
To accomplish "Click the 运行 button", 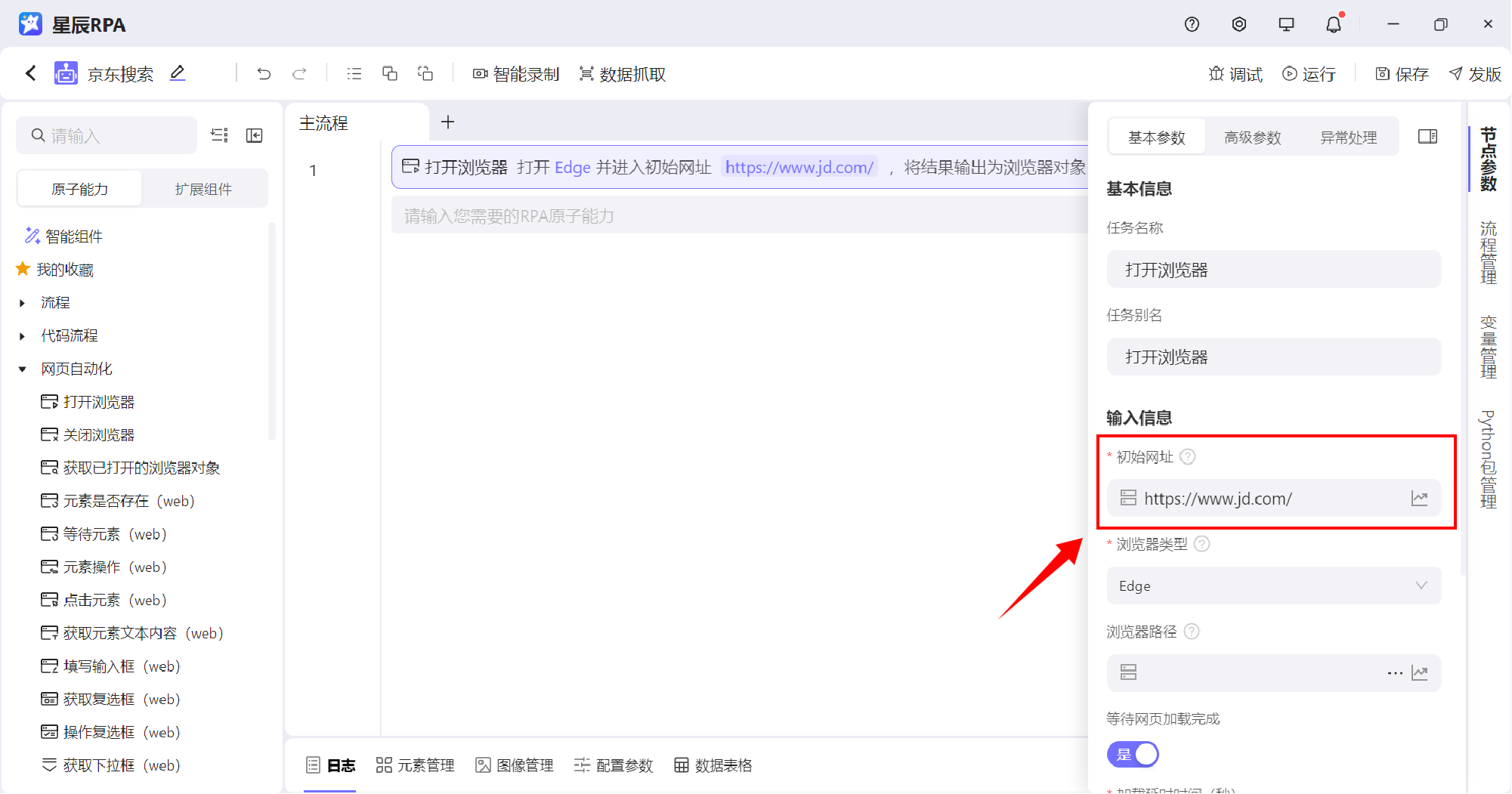I will [x=1309, y=74].
